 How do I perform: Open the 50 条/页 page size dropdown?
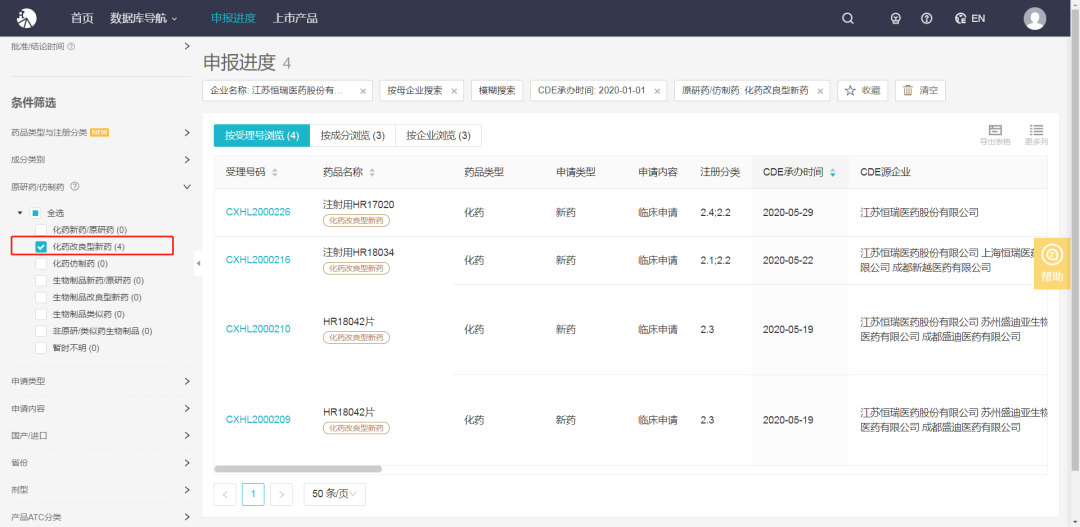click(335, 494)
